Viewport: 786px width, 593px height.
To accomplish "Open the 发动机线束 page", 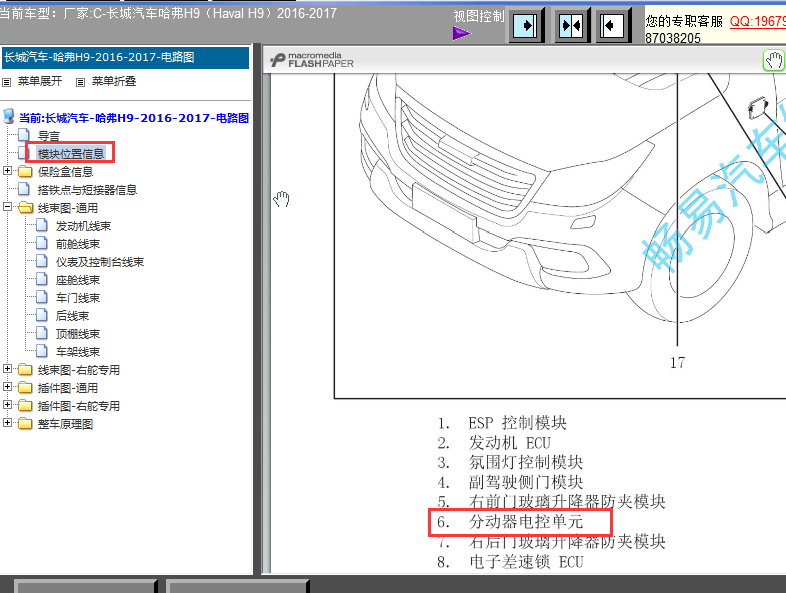I will [x=83, y=226].
